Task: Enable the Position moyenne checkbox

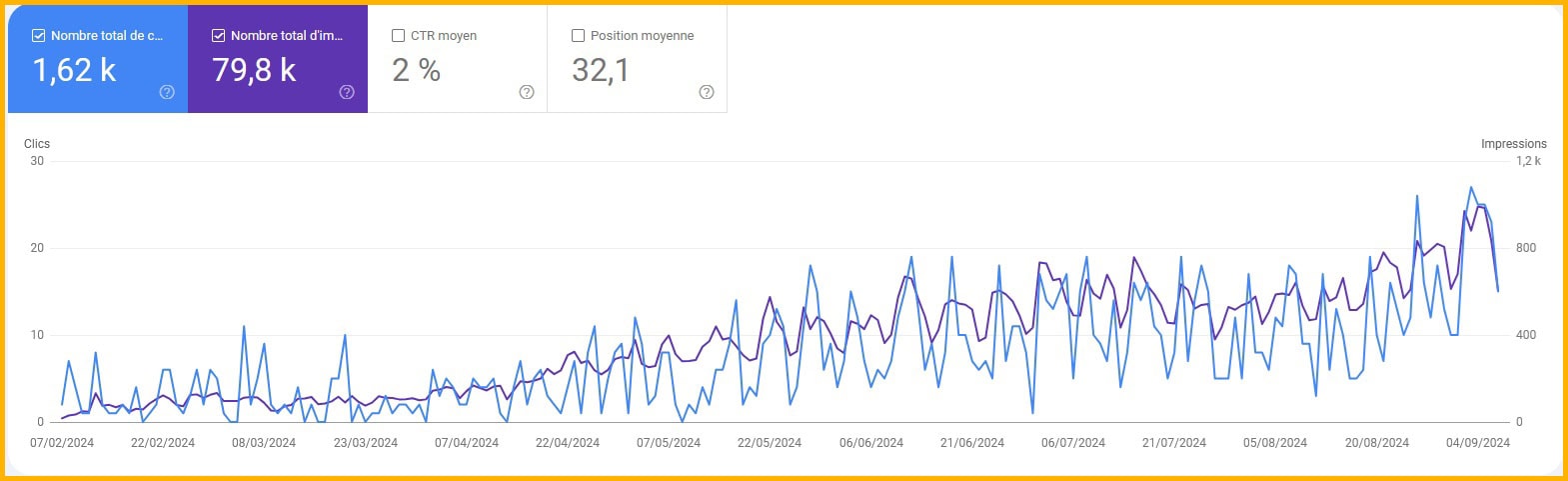Action: coord(578,35)
